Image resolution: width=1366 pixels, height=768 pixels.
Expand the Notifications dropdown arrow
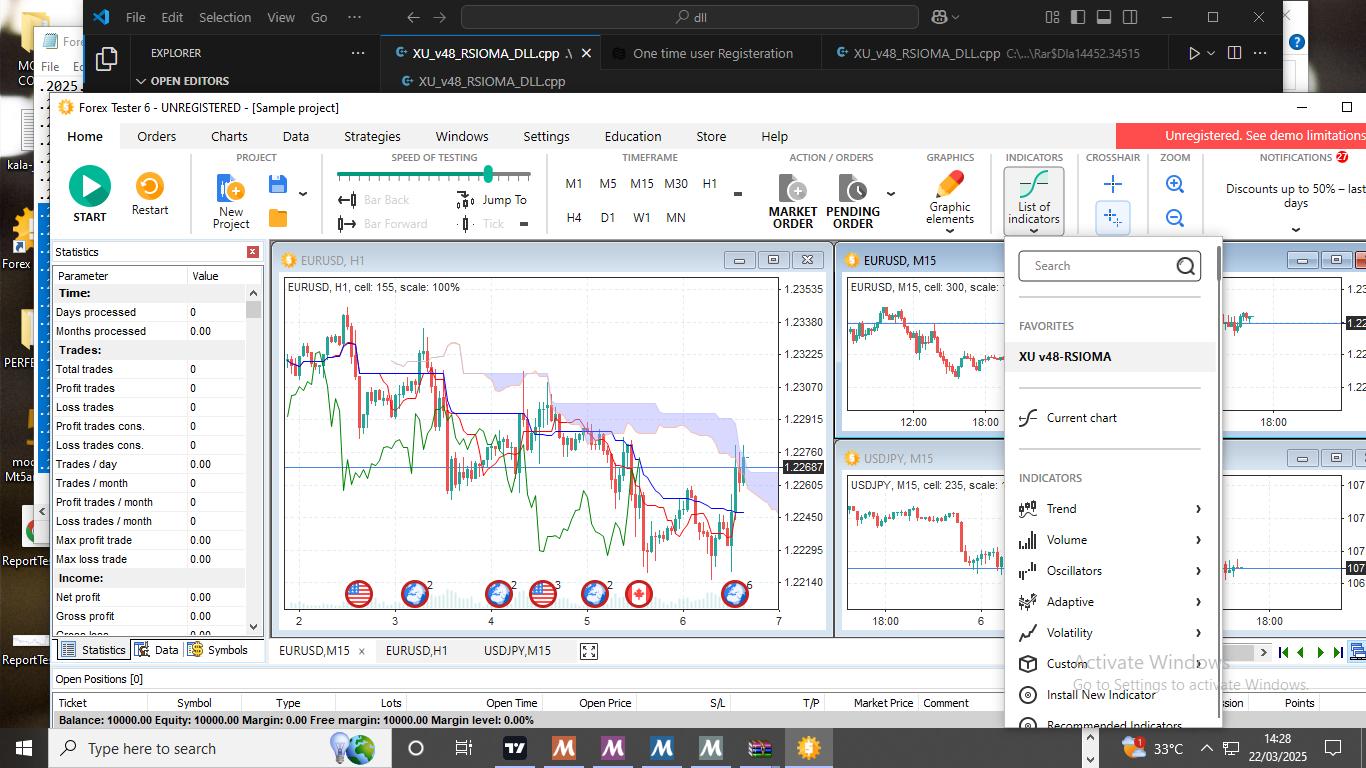coord(1296,229)
